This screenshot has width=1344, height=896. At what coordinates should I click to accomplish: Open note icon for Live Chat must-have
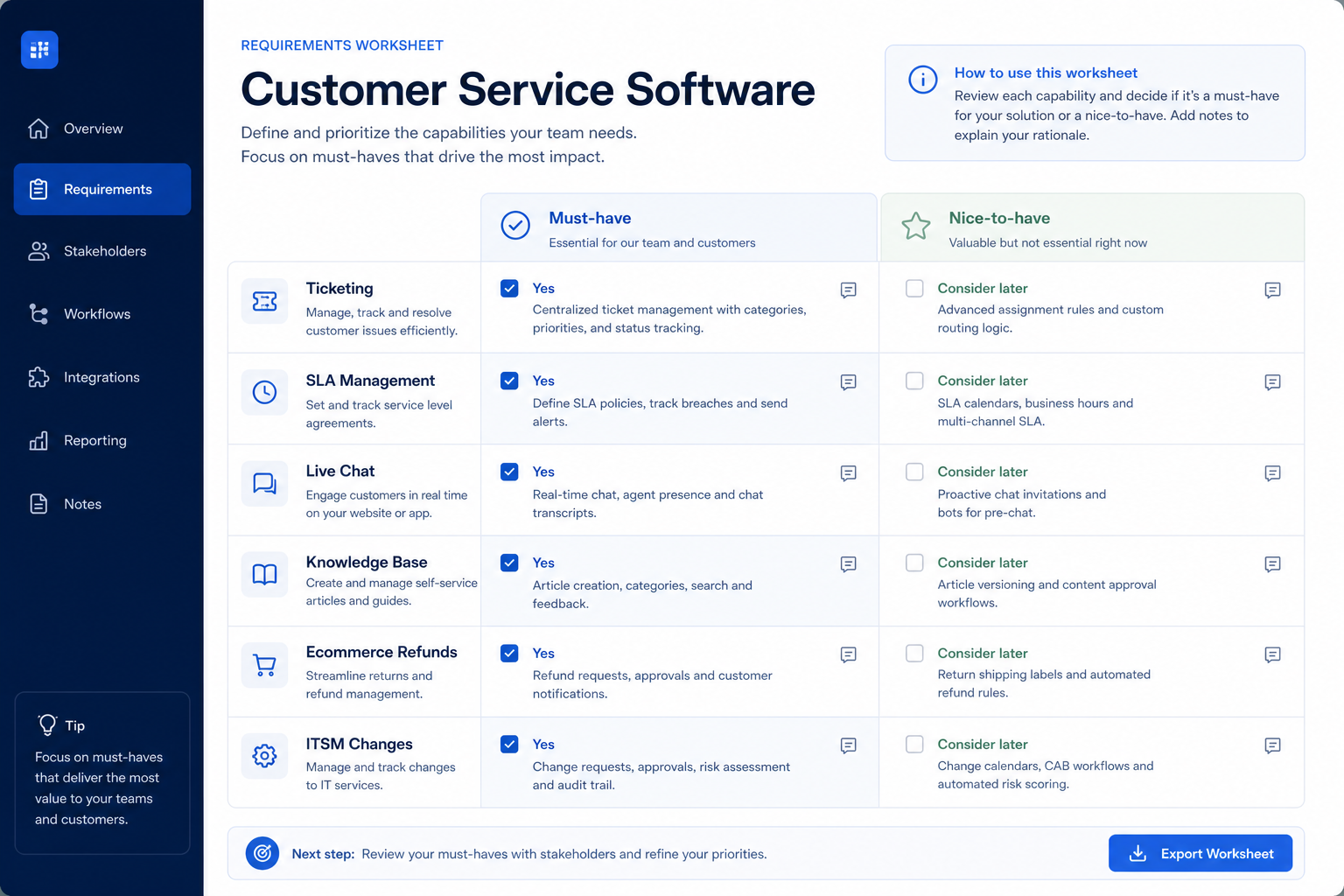click(848, 473)
